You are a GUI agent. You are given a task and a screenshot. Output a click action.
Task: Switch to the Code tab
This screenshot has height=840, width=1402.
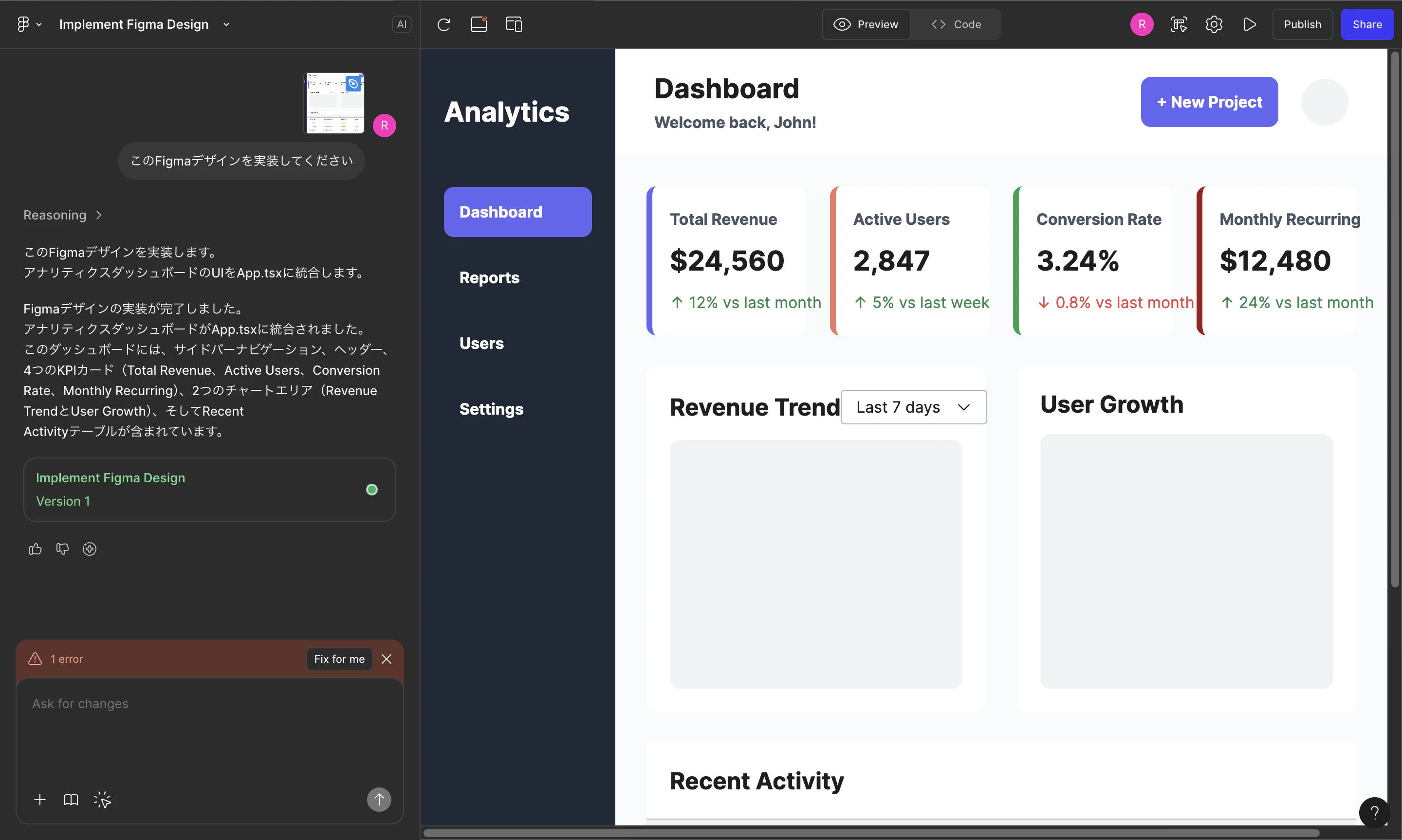click(x=956, y=24)
